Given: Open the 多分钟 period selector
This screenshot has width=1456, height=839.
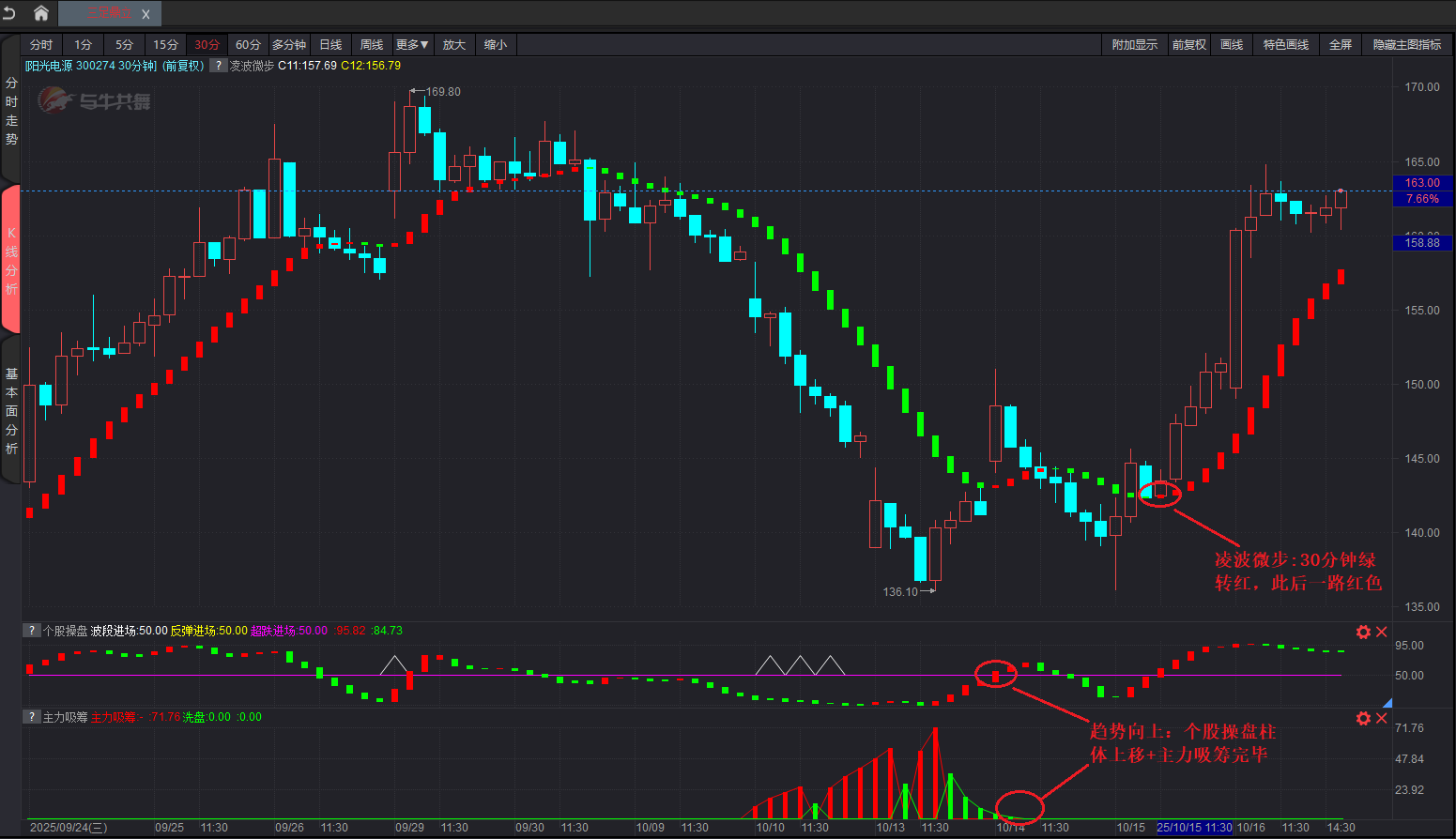Looking at the screenshot, I should [x=289, y=45].
